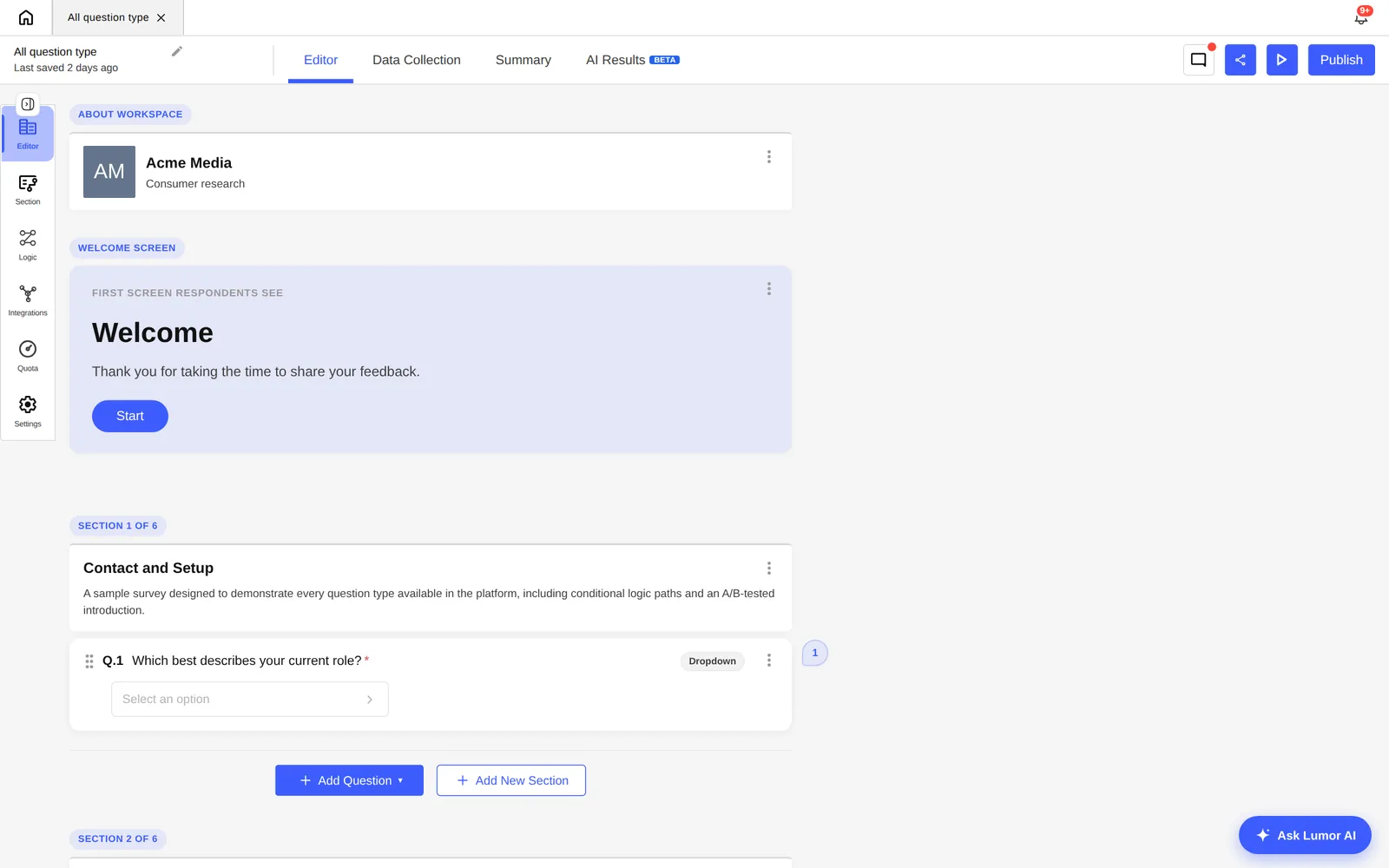
Task: Click the Acme Media title
Action: click(x=189, y=163)
